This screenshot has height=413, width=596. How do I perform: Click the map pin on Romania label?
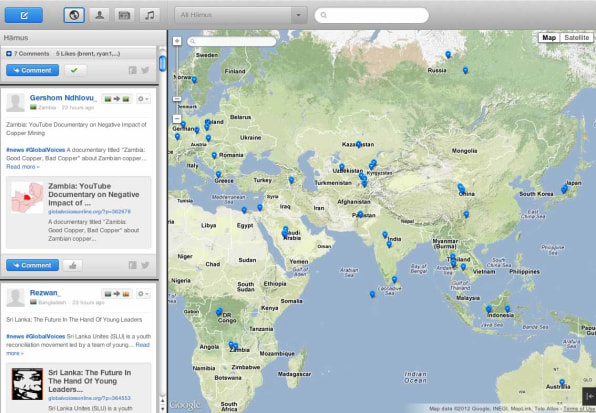pos(214,155)
